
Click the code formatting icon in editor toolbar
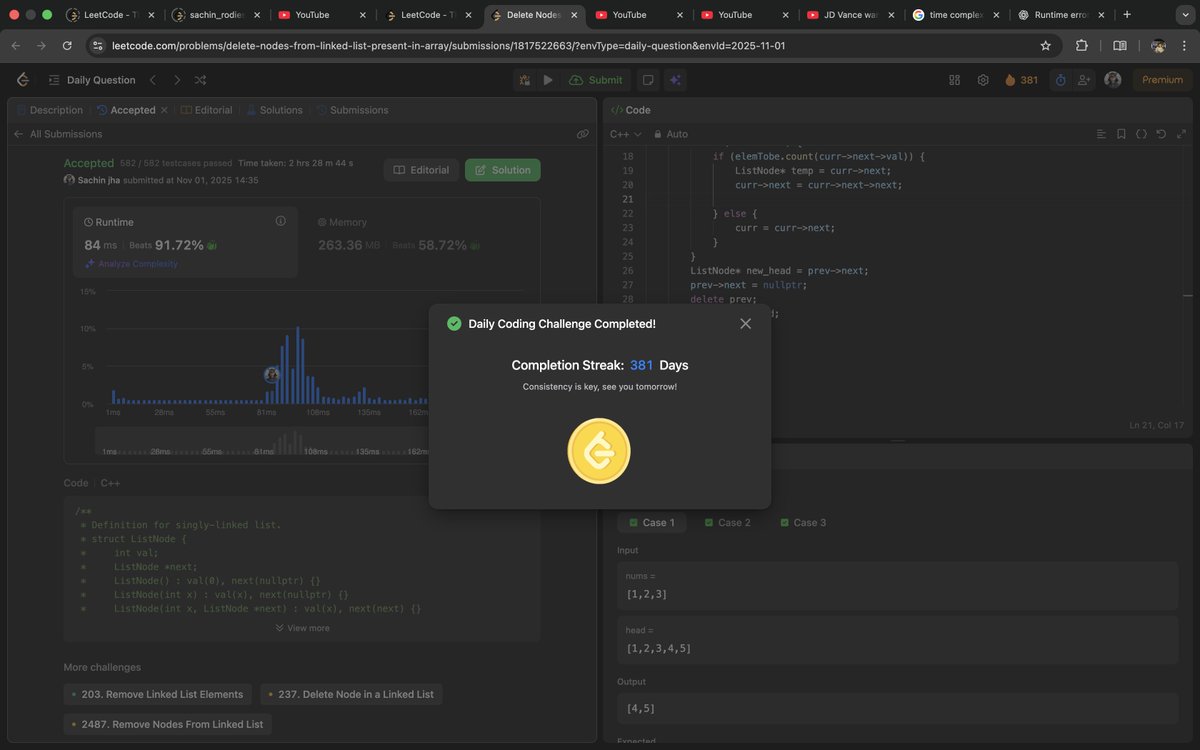pos(1141,133)
